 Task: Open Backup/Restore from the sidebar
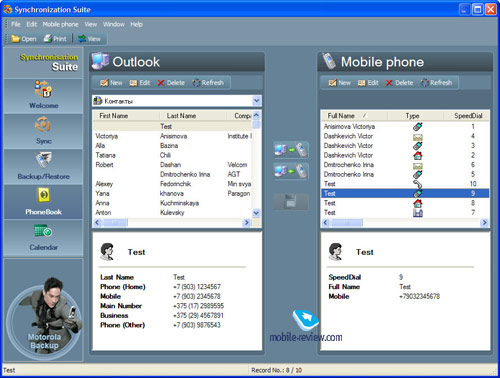tap(43, 167)
